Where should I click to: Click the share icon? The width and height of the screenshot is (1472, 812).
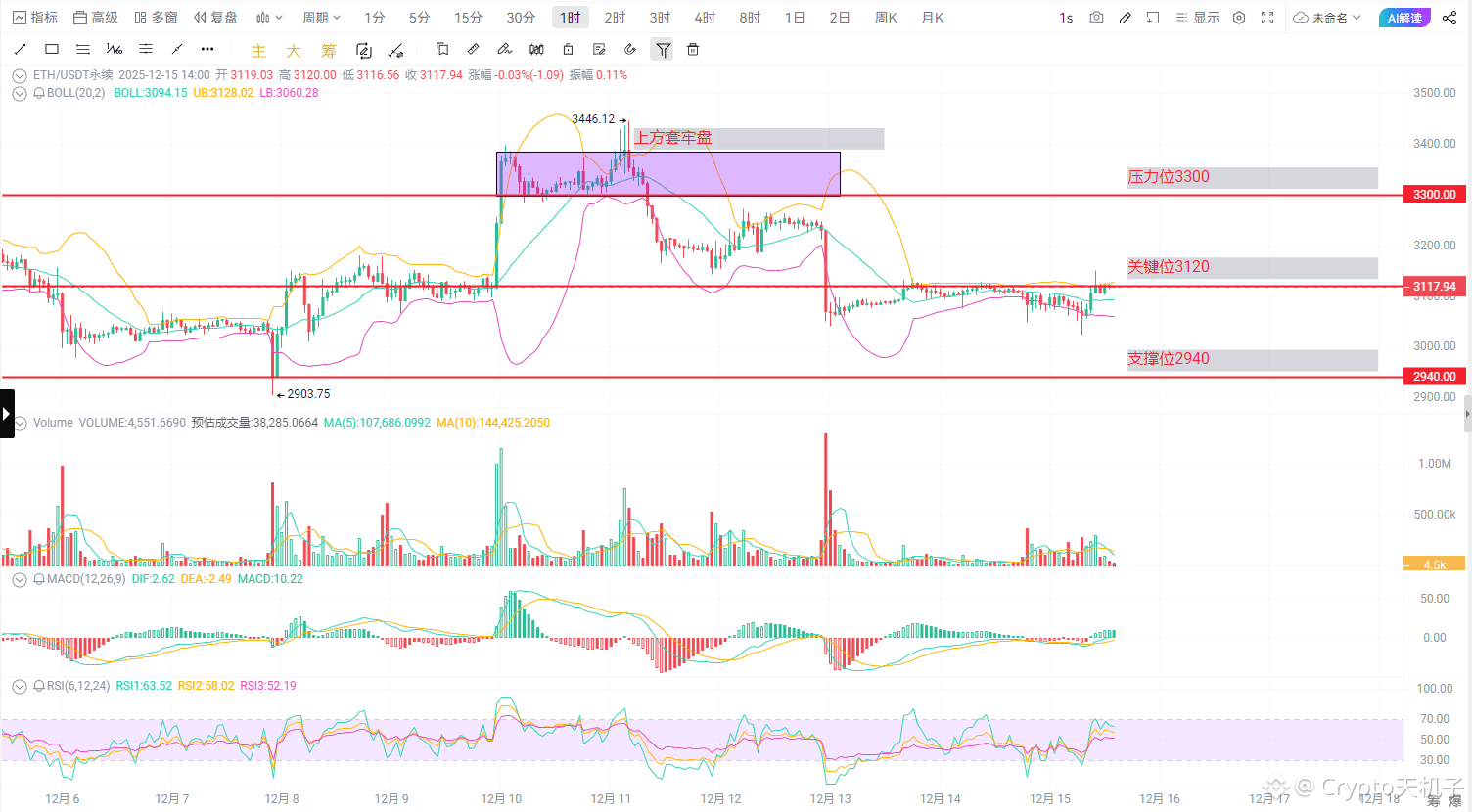point(1449,18)
